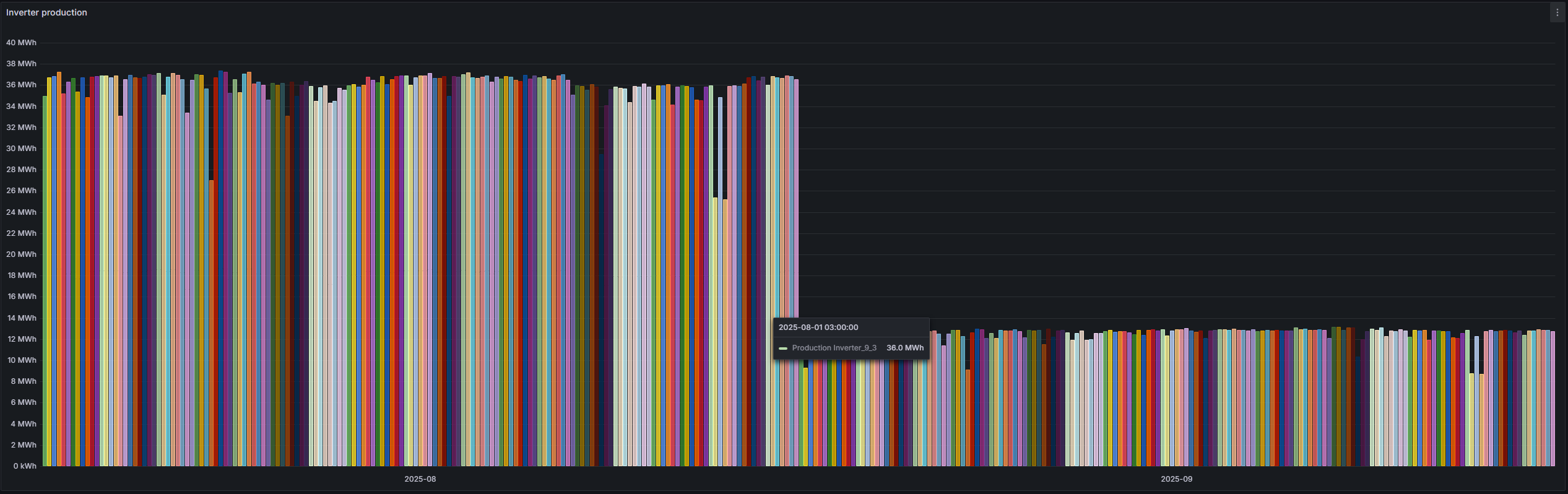Click the Inverter_9_3 color swatch in tooltip
The image size is (1568, 494).
coord(783,349)
